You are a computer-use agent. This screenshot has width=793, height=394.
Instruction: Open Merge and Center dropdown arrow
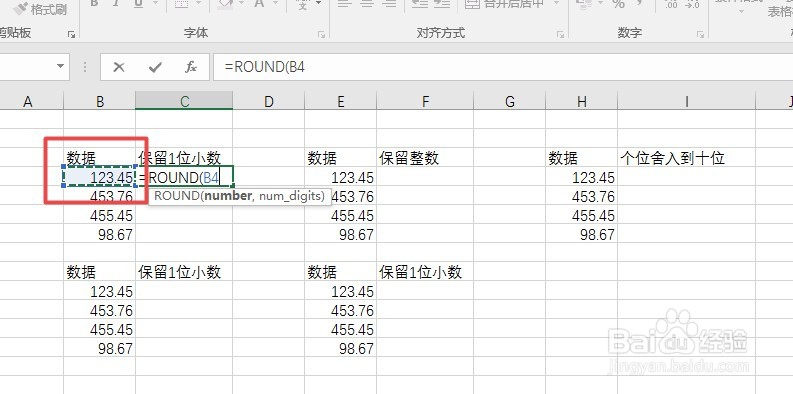tap(556, 4)
